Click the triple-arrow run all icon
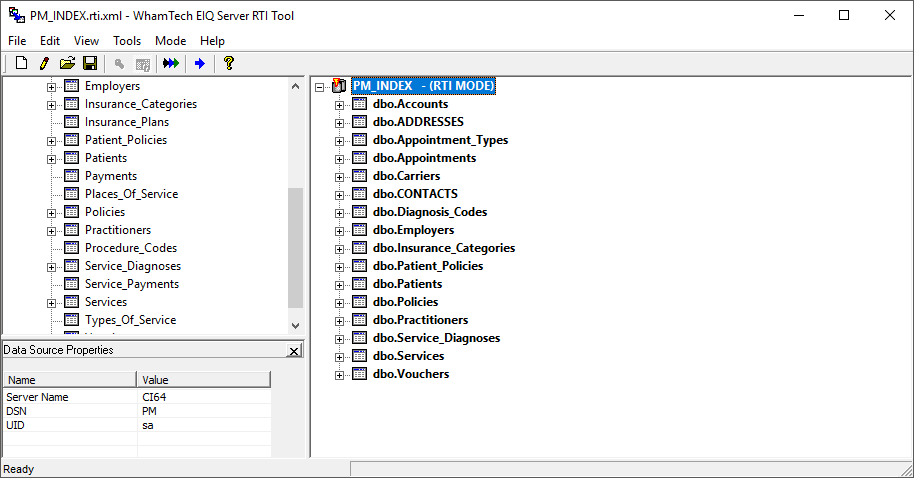The height and width of the screenshot is (478, 914). (171, 63)
